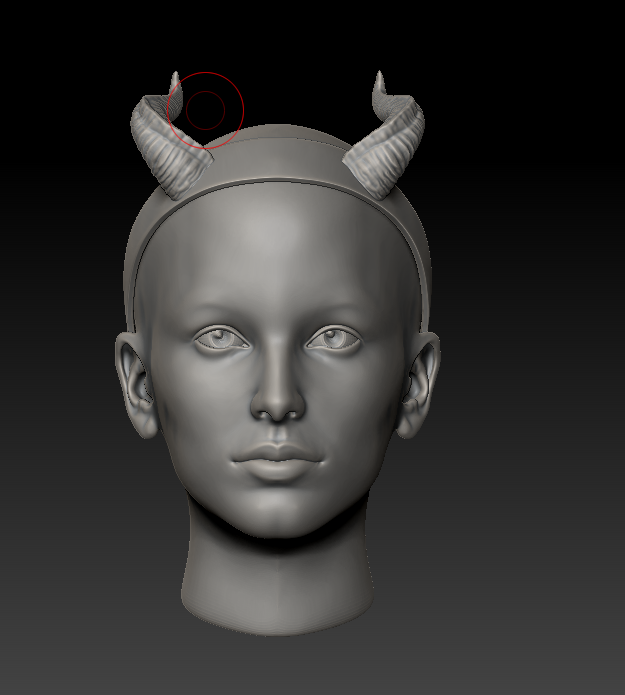Click the model's chin
Screen dimensions: 625x695
point(279,515)
